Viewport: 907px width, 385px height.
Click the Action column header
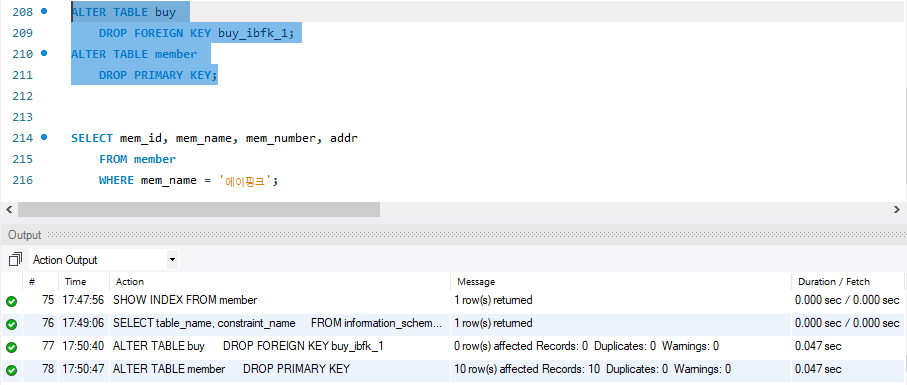pos(130,282)
